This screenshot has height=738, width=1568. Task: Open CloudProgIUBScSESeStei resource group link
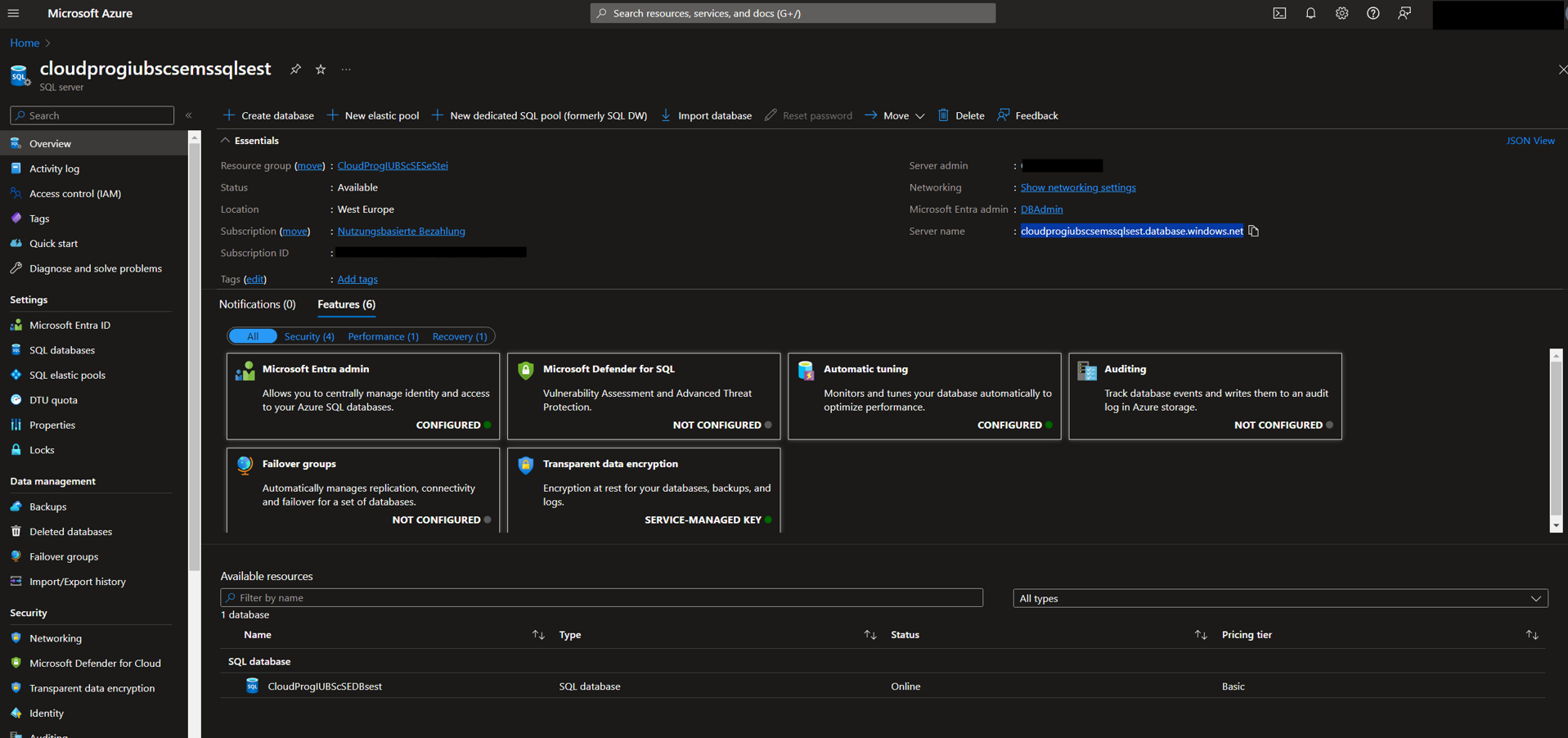[393, 165]
